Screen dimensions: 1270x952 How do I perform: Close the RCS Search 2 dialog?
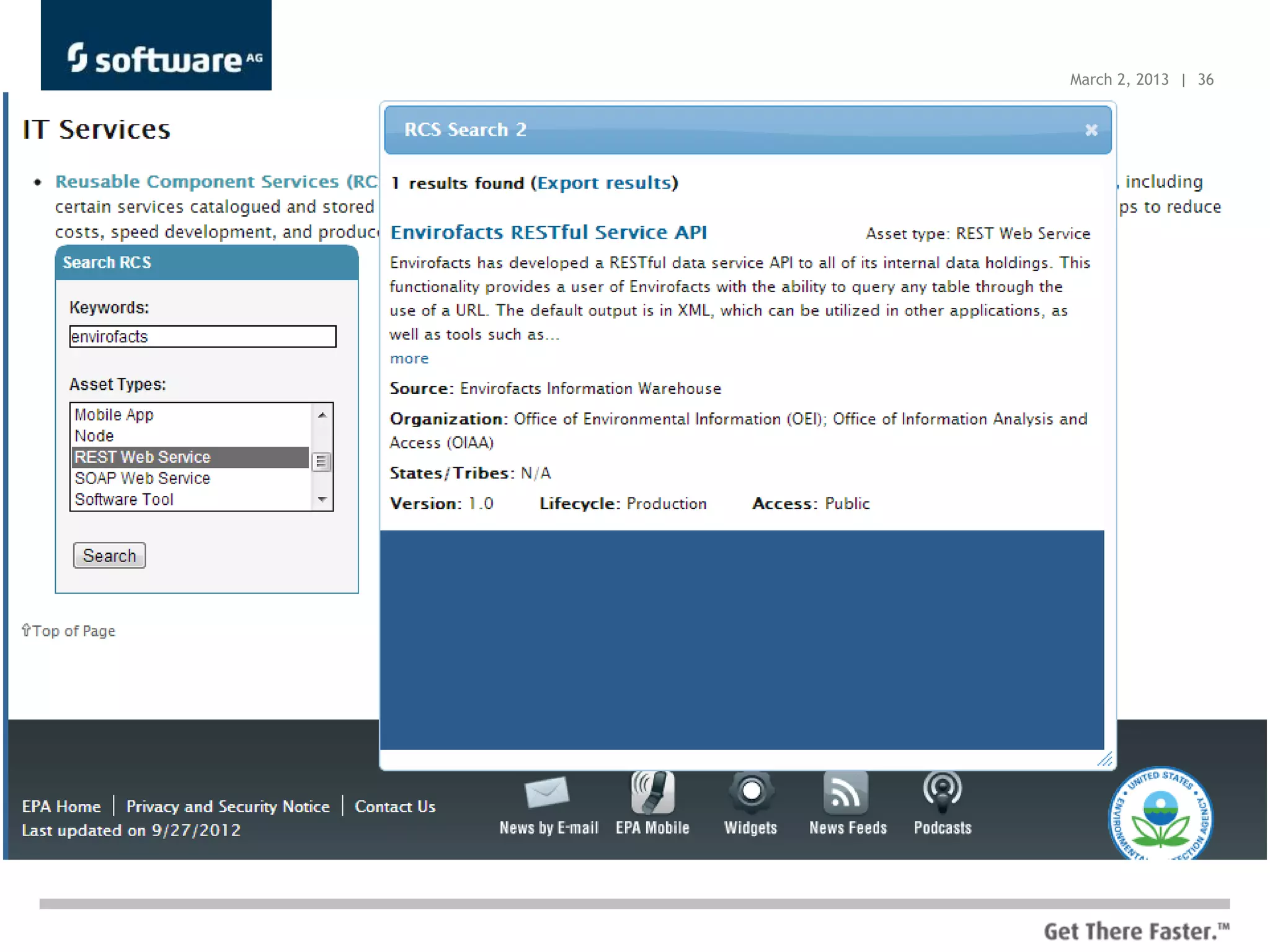[x=1091, y=130]
